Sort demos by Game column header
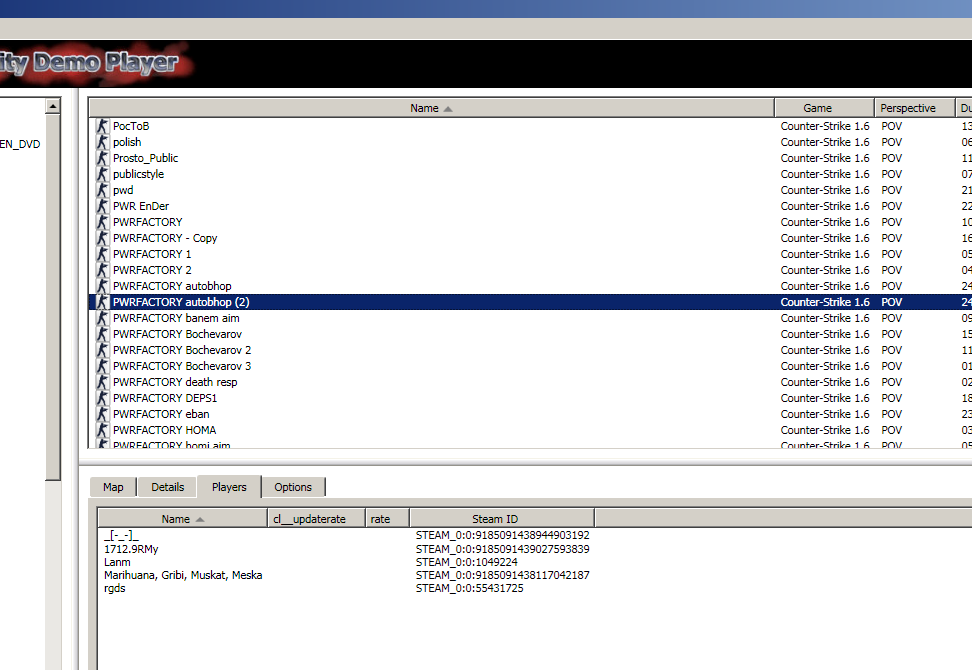Screen dimensions: 972x670 817,108
